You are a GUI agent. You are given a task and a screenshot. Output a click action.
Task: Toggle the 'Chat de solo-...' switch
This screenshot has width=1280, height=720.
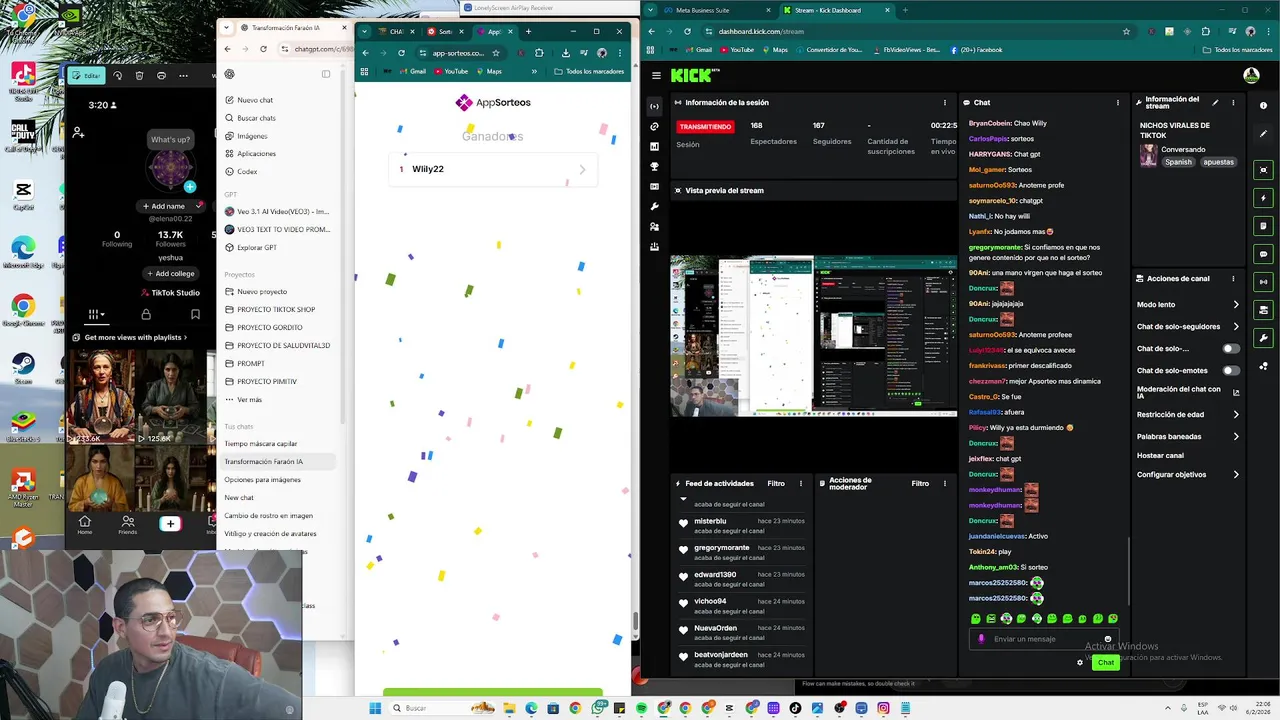[x=1231, y=349]
